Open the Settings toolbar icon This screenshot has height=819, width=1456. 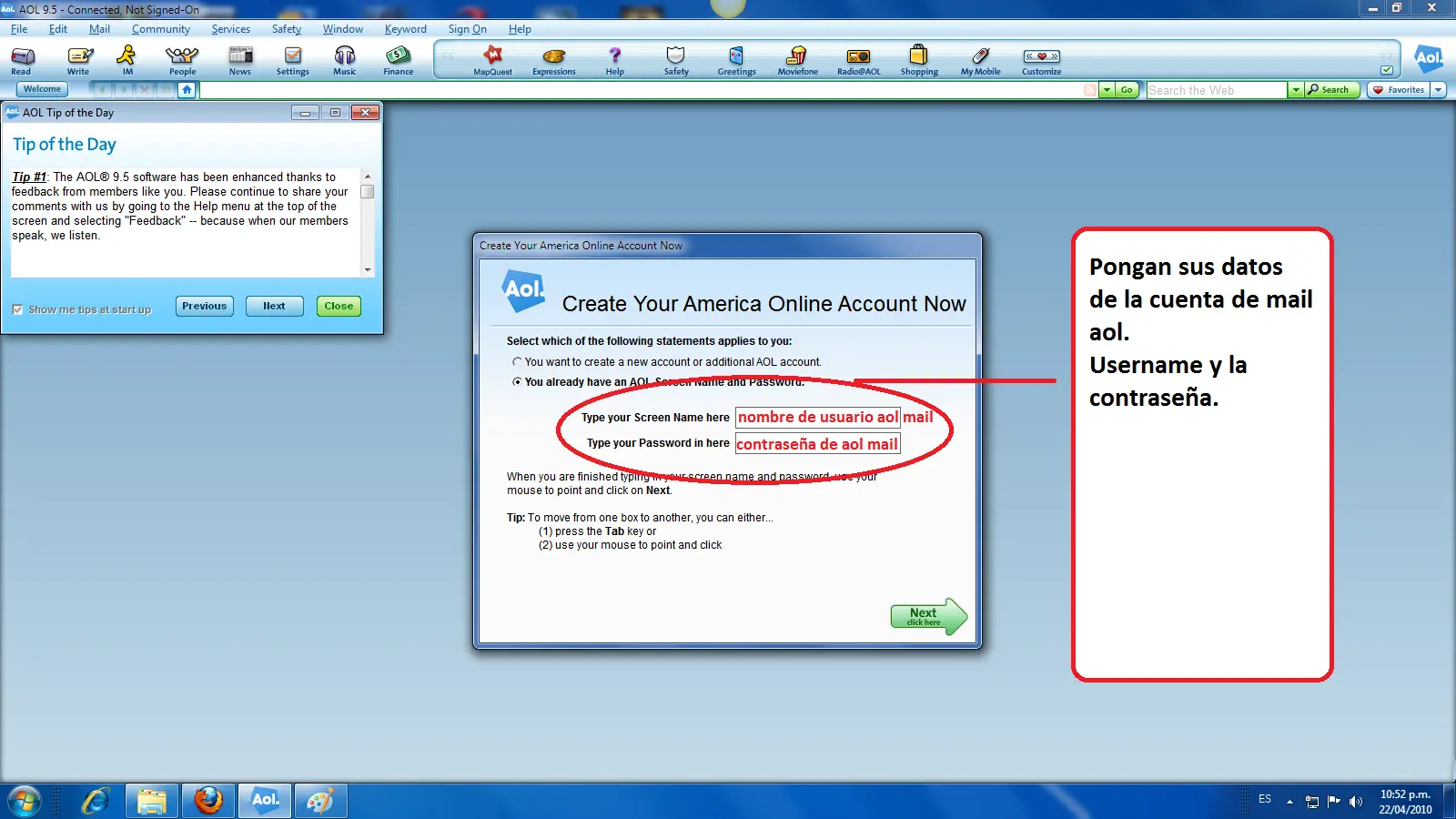coord(293,60)
